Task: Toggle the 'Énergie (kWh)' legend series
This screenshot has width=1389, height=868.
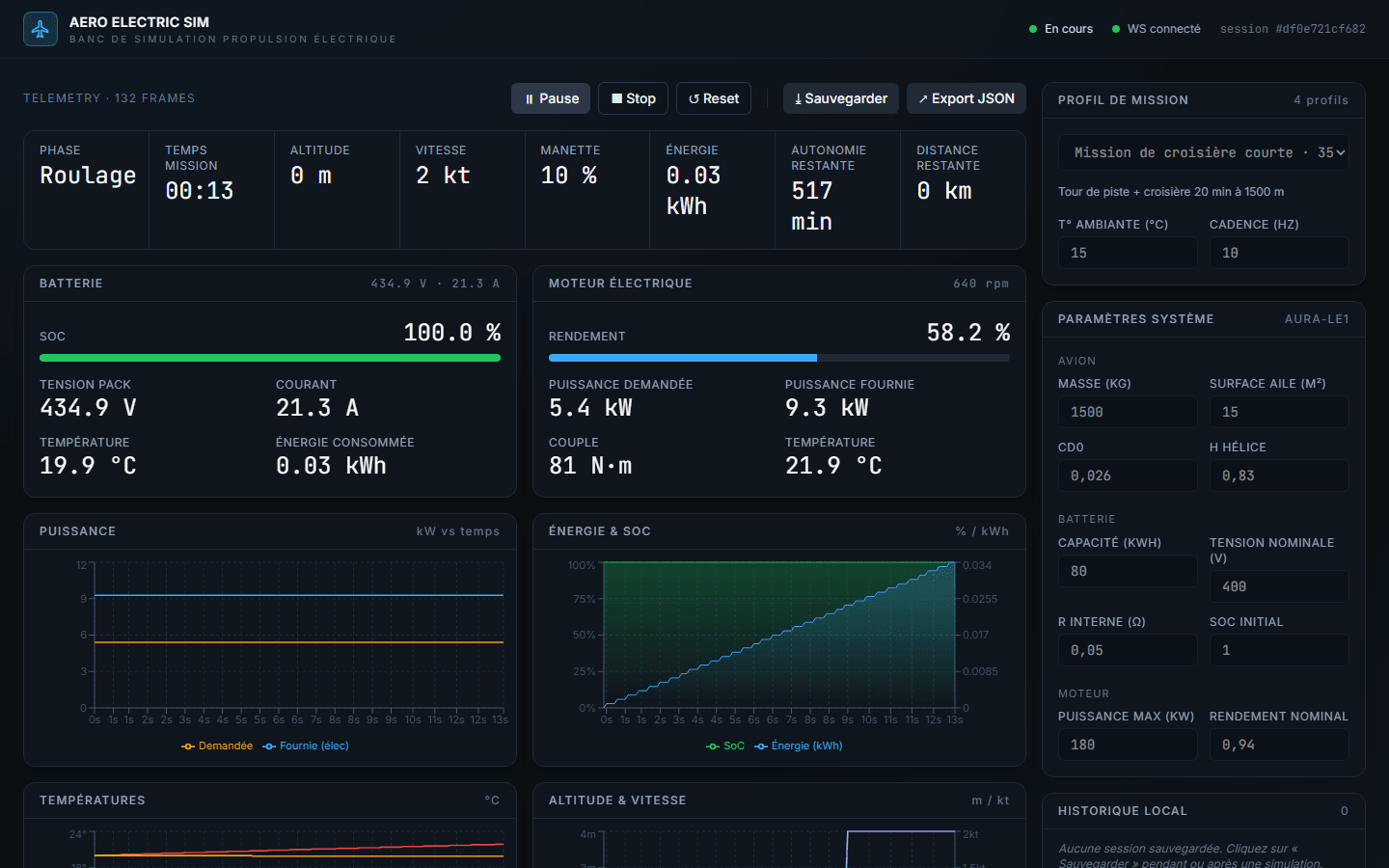Action: (x=799, y=746)
